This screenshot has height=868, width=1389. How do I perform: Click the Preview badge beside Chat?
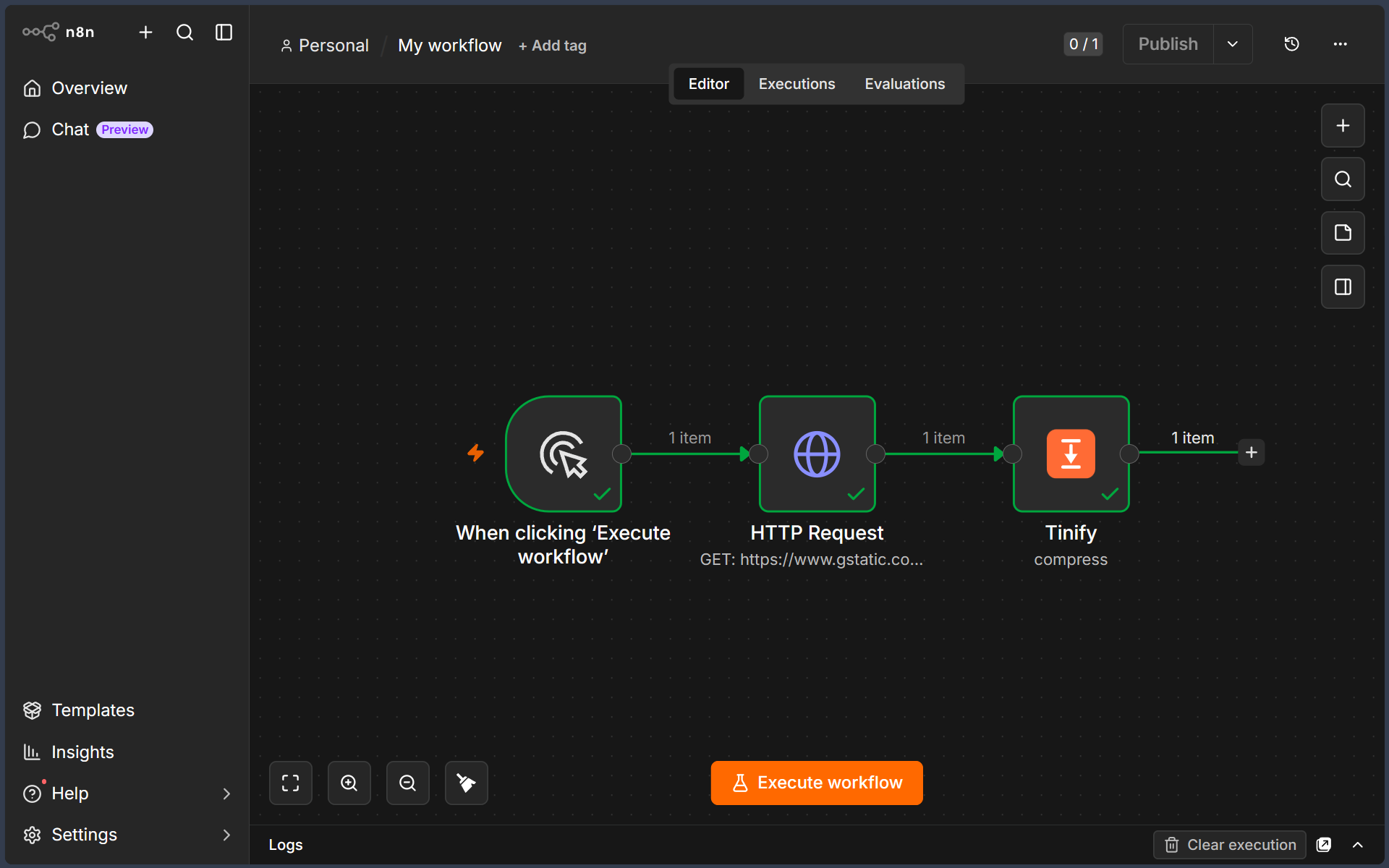pyautogui.click(x=124, y=129)
